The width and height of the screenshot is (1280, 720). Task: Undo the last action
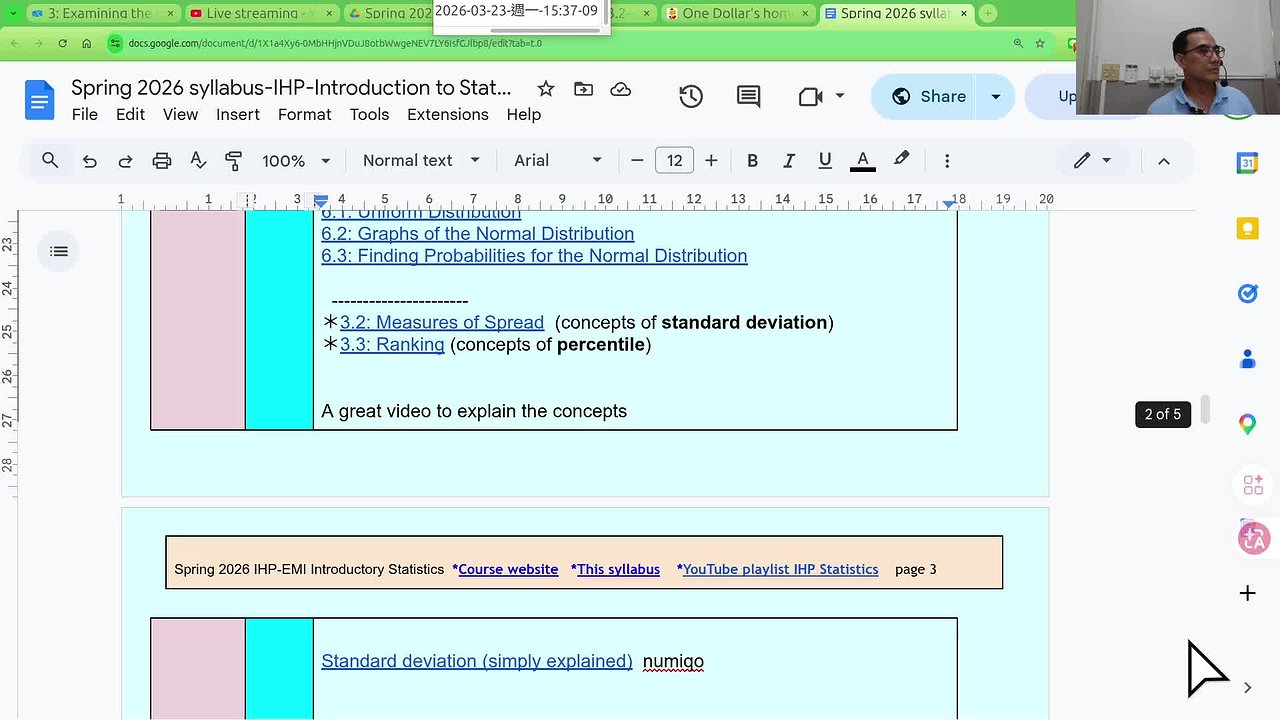click(x=90, y=160)
